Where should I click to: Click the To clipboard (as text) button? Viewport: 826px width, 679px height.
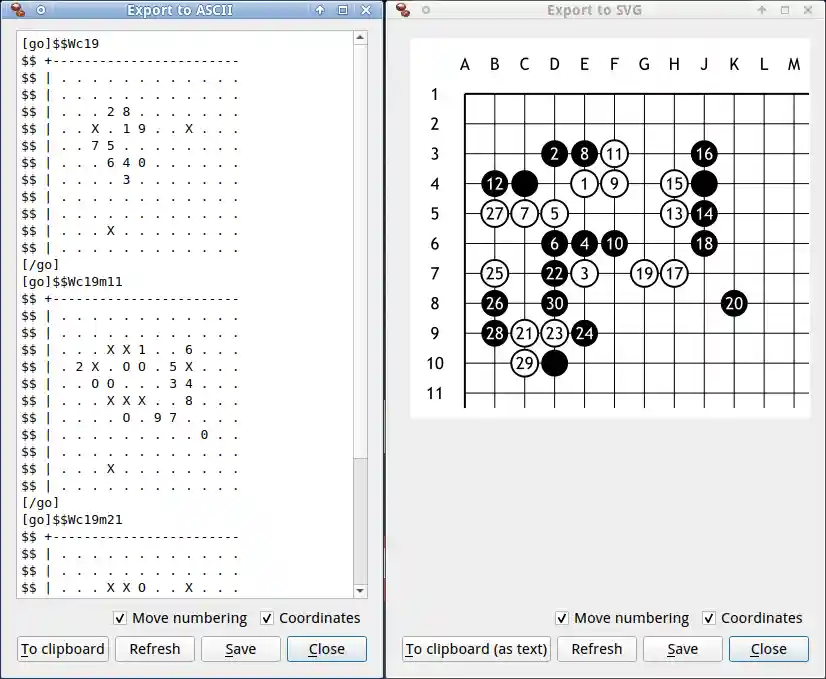pyautogui.click(x=475, y=649)
